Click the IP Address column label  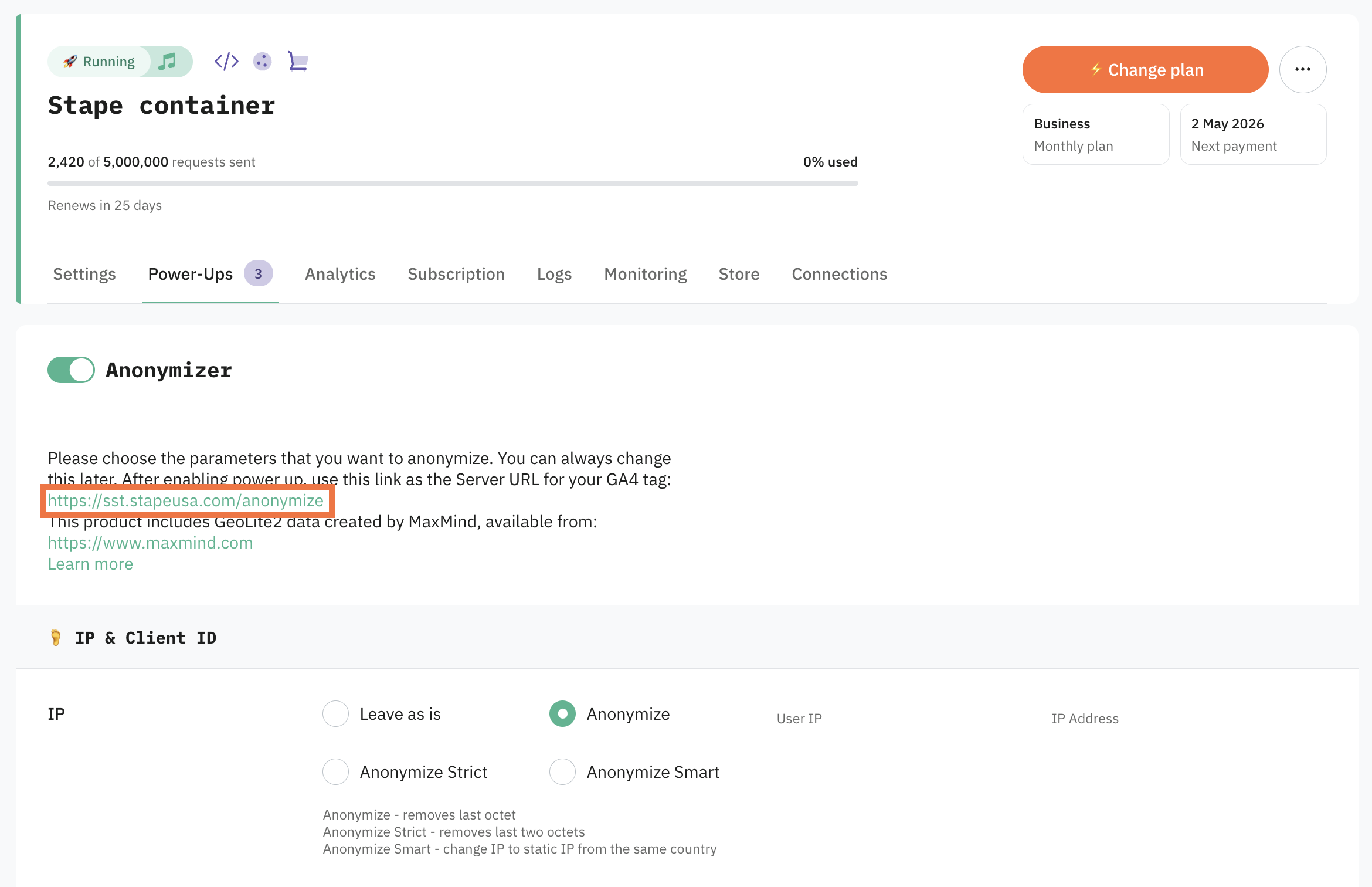(1085, 719)
